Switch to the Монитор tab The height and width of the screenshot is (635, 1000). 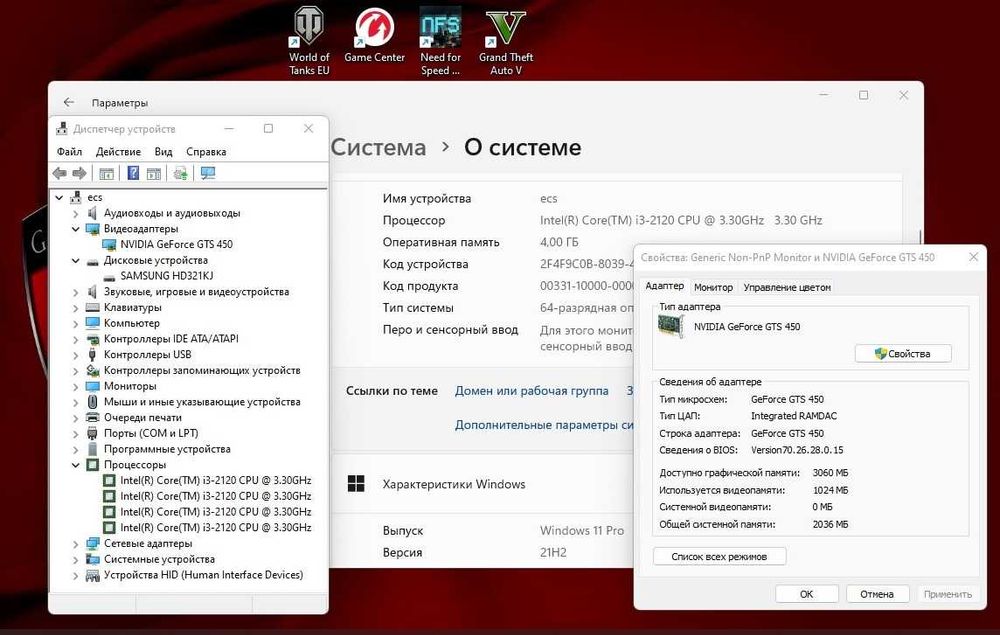713,288
